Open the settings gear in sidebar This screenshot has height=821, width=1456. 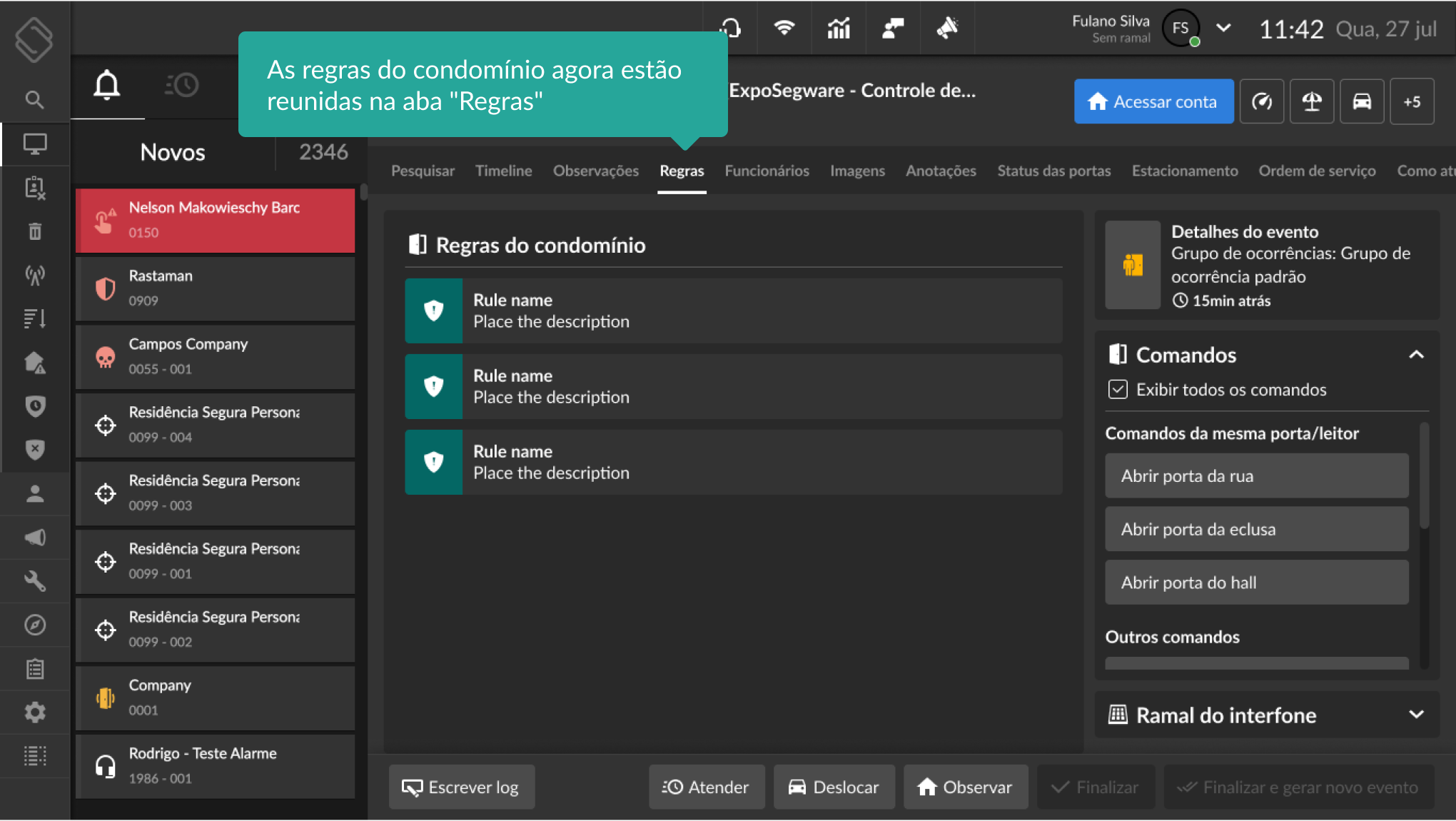coord(34,712)
